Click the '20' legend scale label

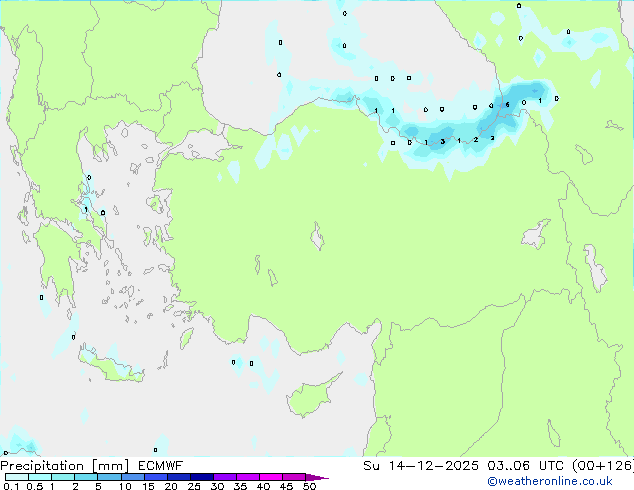171,486
